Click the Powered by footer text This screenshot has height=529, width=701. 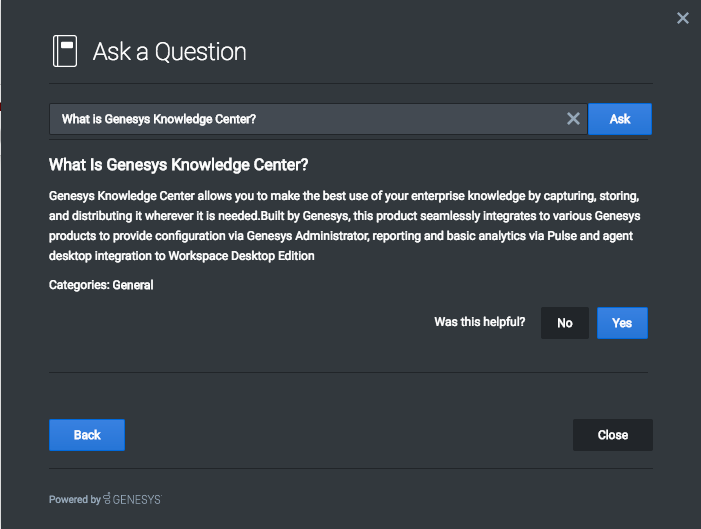coord(74,499)
